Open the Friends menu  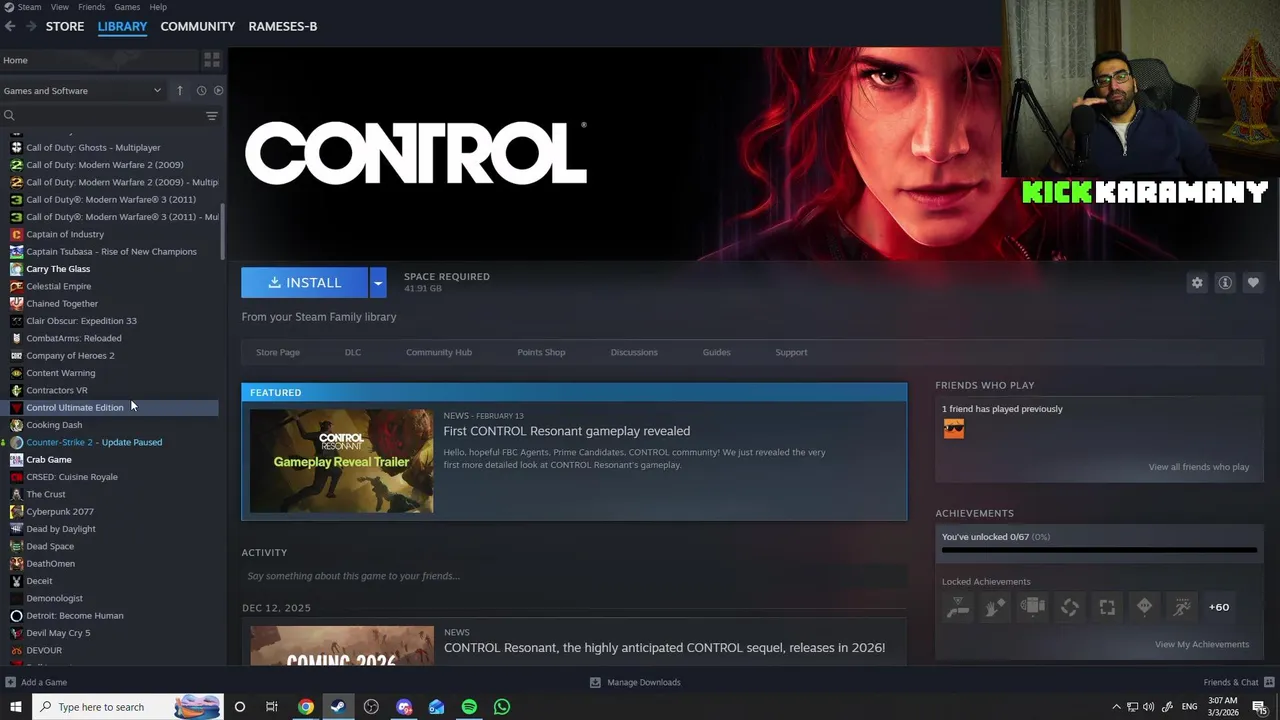coord(92,7)
